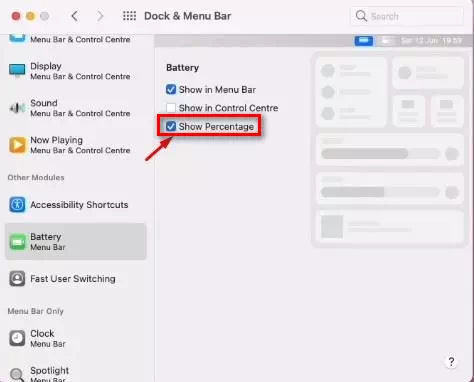Open Sound module in sidebar
474x382 pixels.
(x=76, y=108)
